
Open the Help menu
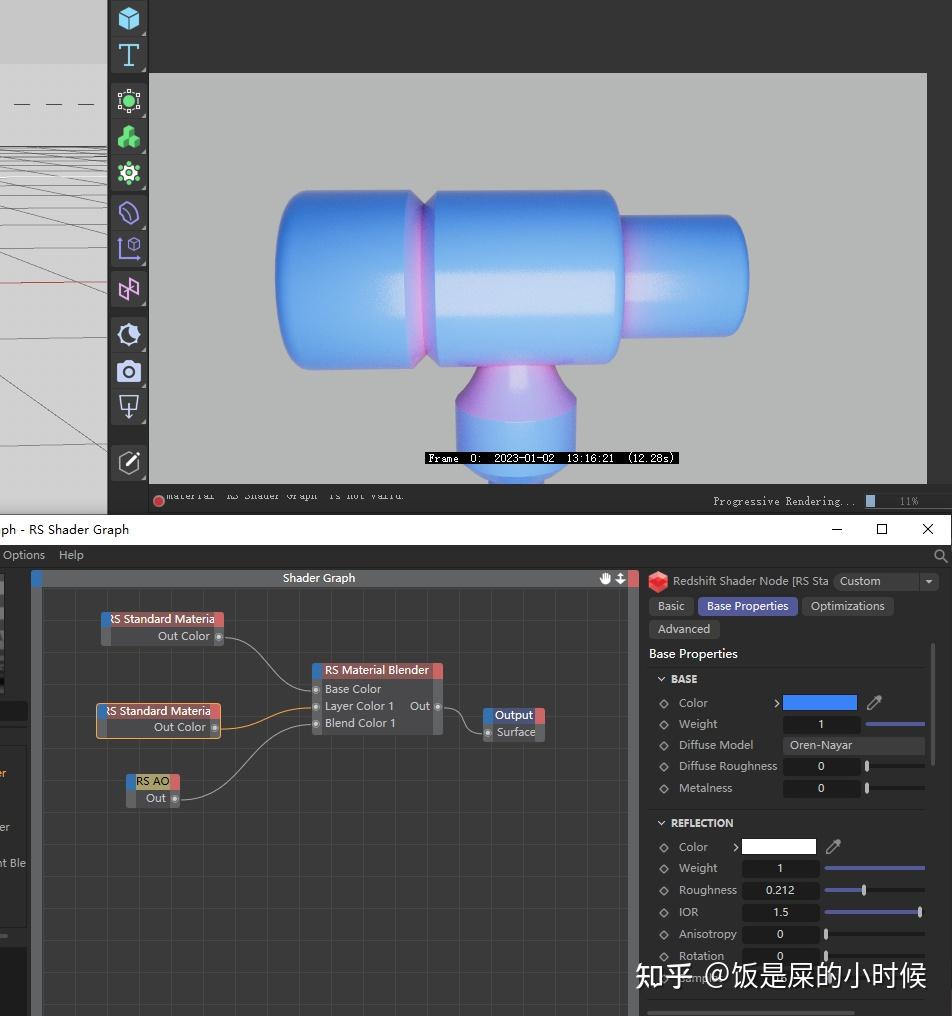point(71,555)
